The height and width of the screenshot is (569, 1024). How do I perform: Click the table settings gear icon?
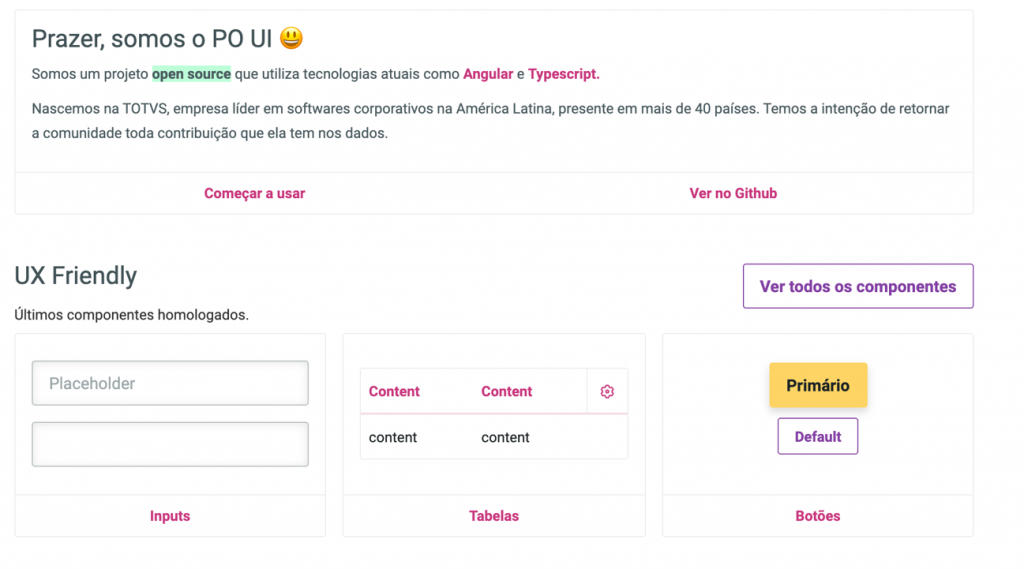pos(607,391)
